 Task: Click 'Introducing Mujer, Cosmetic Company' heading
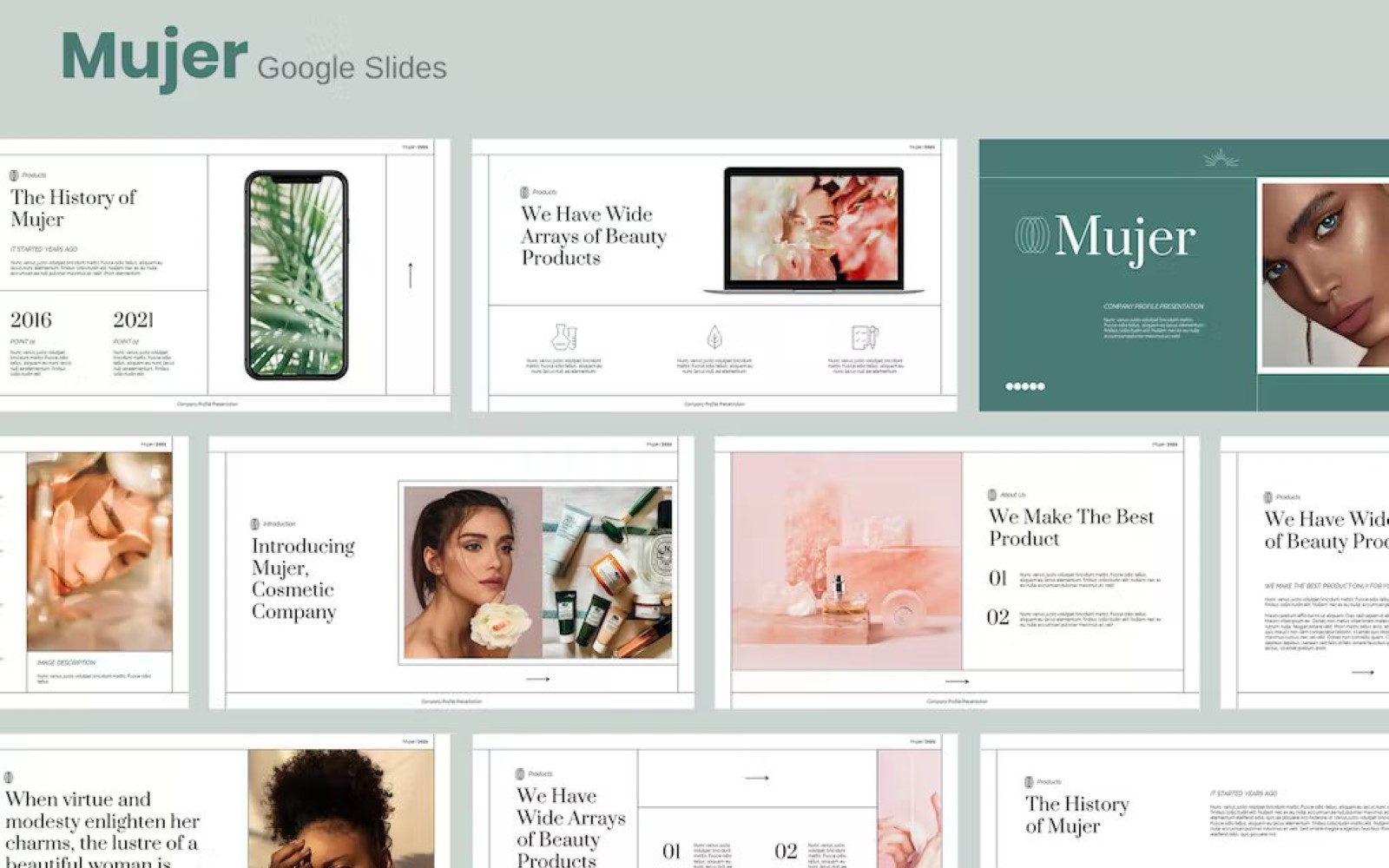point(303,578)
